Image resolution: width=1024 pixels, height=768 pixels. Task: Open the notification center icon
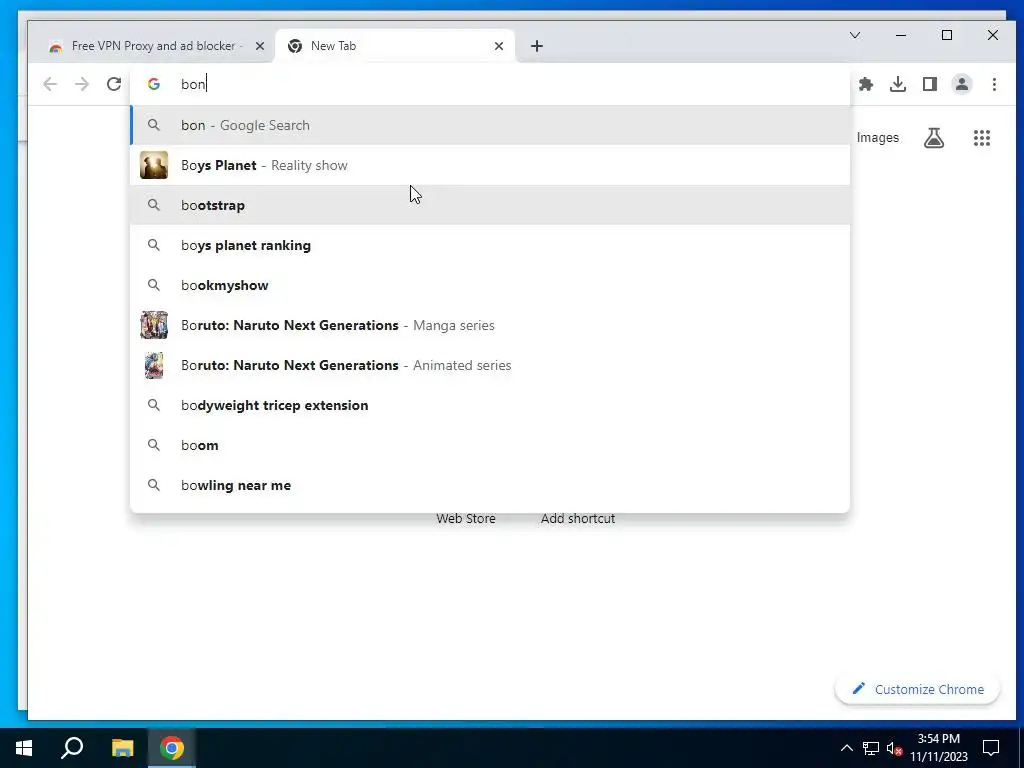coord(991,748)
